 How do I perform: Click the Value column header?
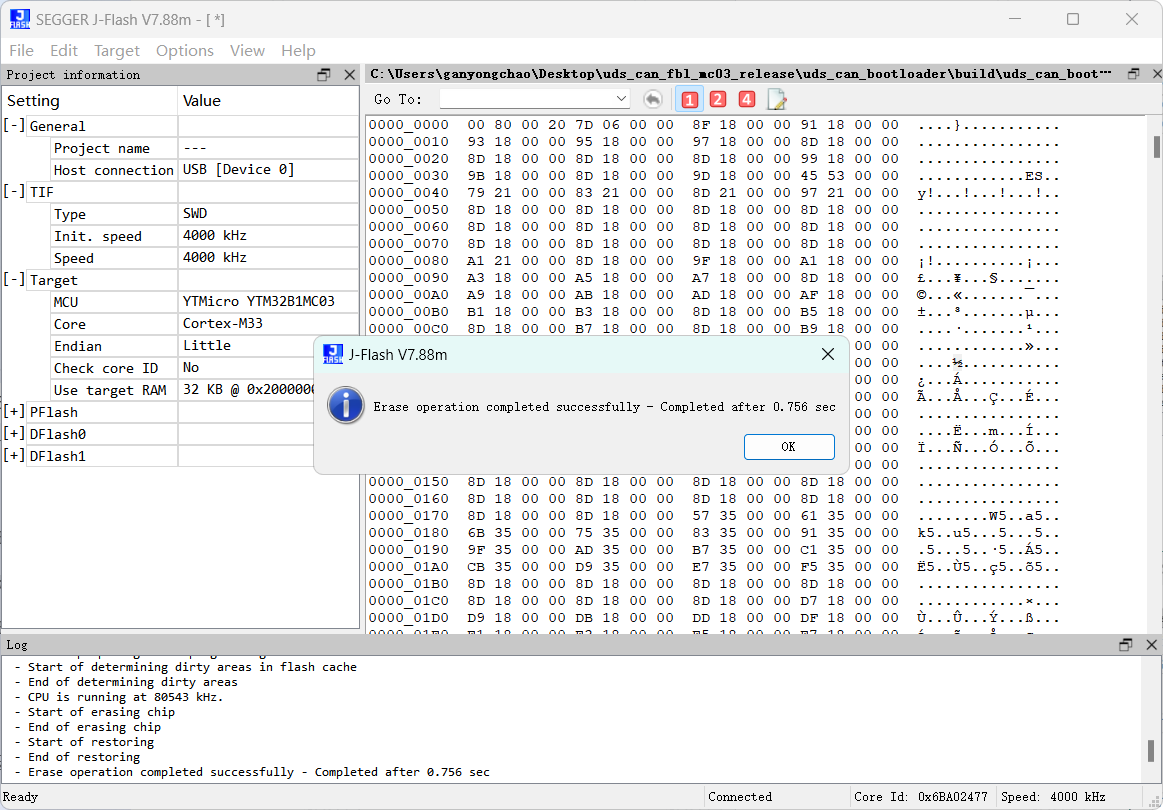pos(268,100)
